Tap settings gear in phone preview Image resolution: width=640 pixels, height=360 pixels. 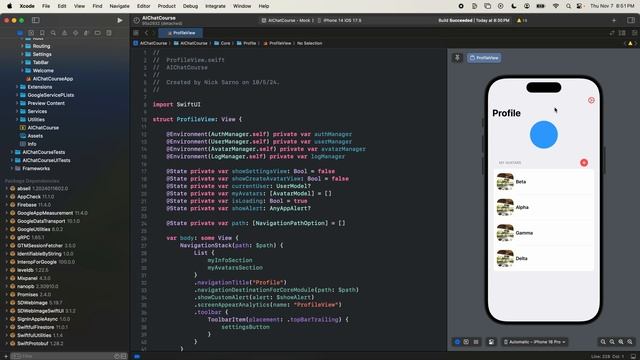tap(591, 100)
